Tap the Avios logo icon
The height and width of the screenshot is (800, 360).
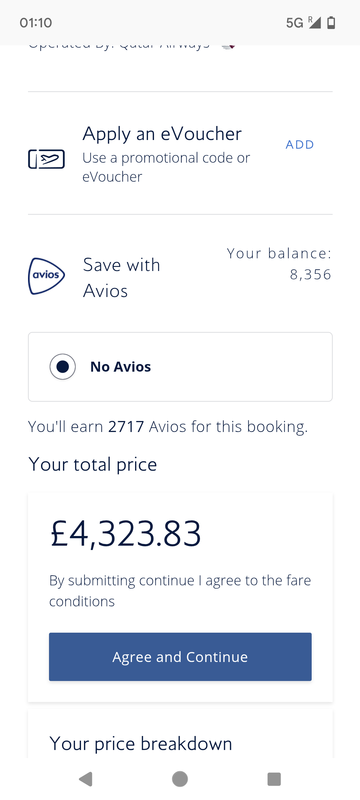(x=46, y=276)
